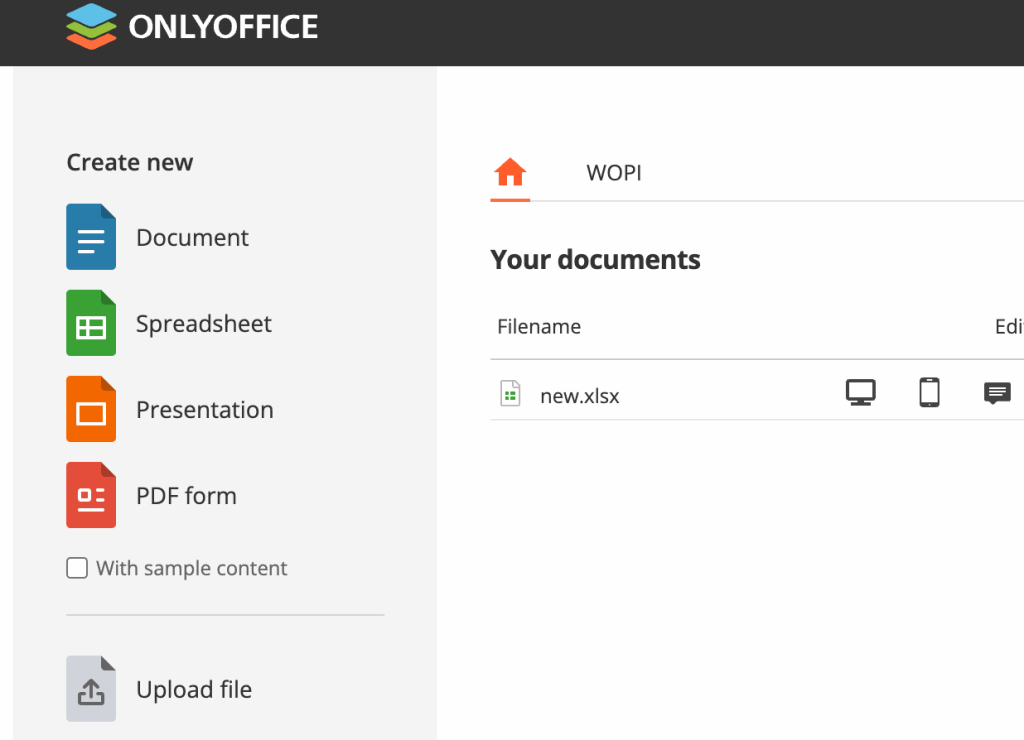The width and height of the screenshot is (1024, 740).
Task: Click the "PDF form" text label
Action: (186, 496)
